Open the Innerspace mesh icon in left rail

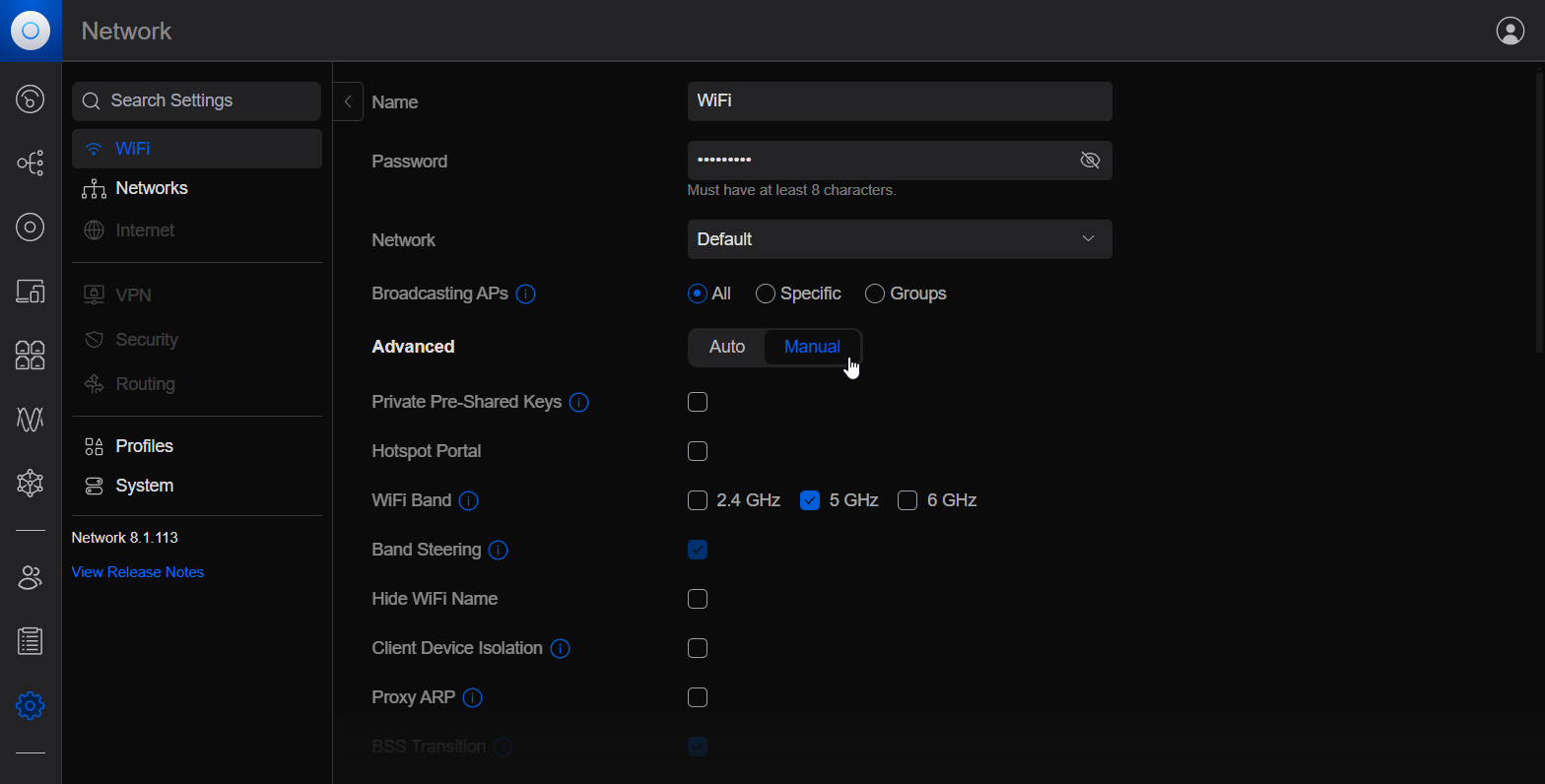[x=31, y=483]
